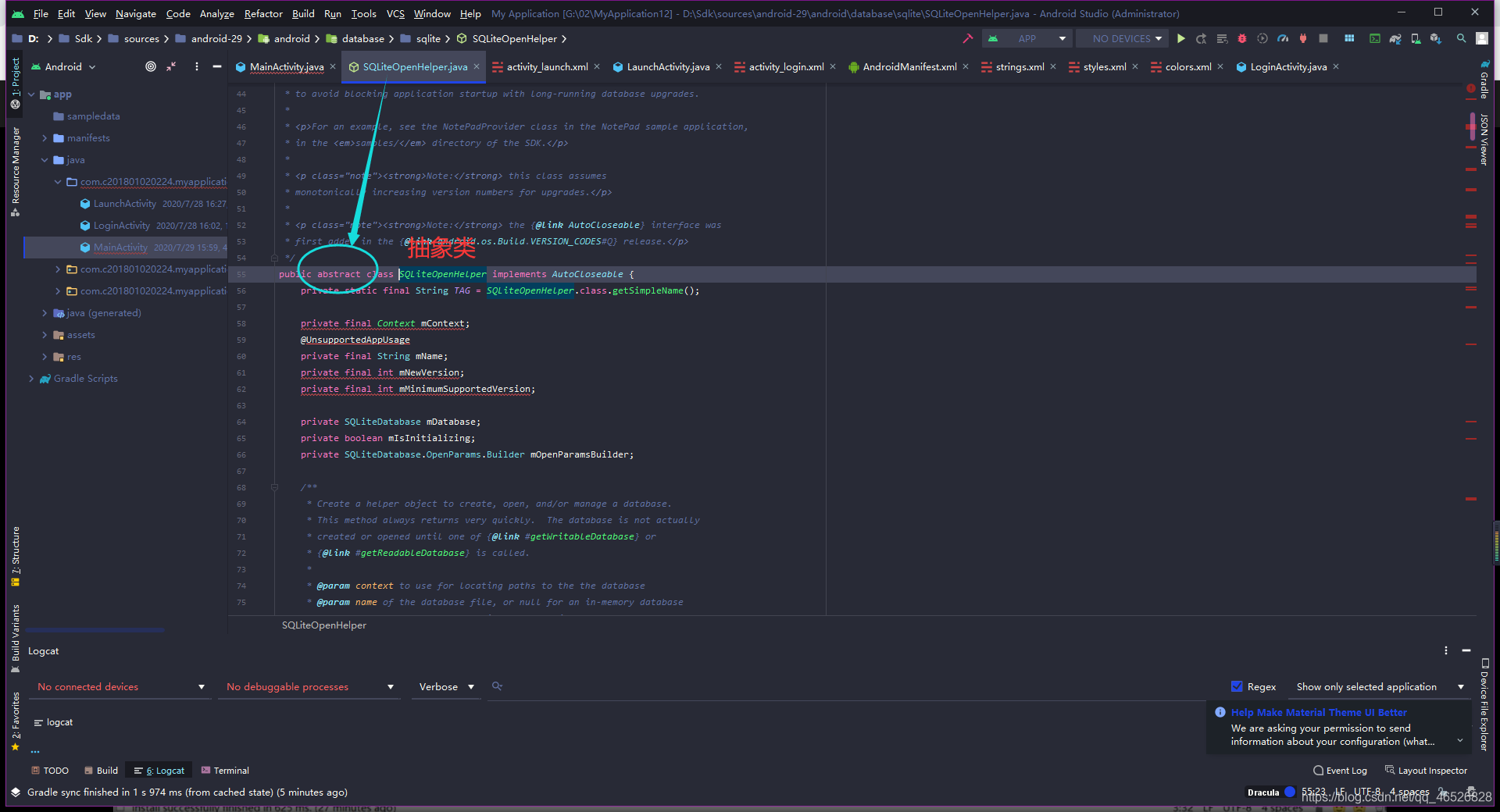The image size is (1500, 812).
Task: Open the APP run configuration dropdown
Action: 1027,38
